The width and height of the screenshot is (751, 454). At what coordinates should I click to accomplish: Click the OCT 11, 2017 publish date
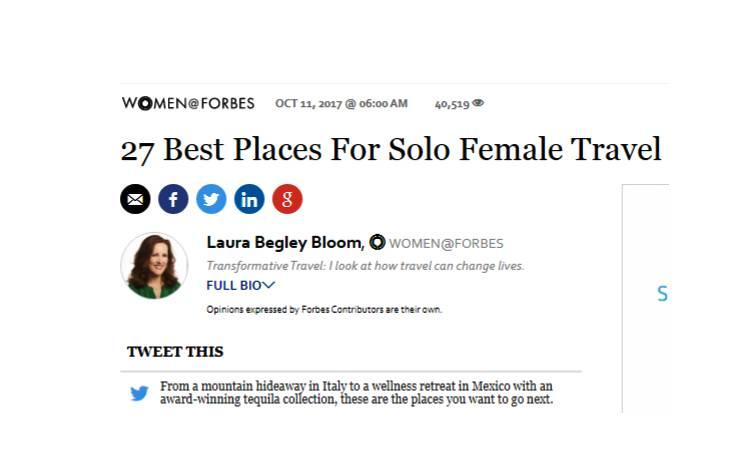341,103
